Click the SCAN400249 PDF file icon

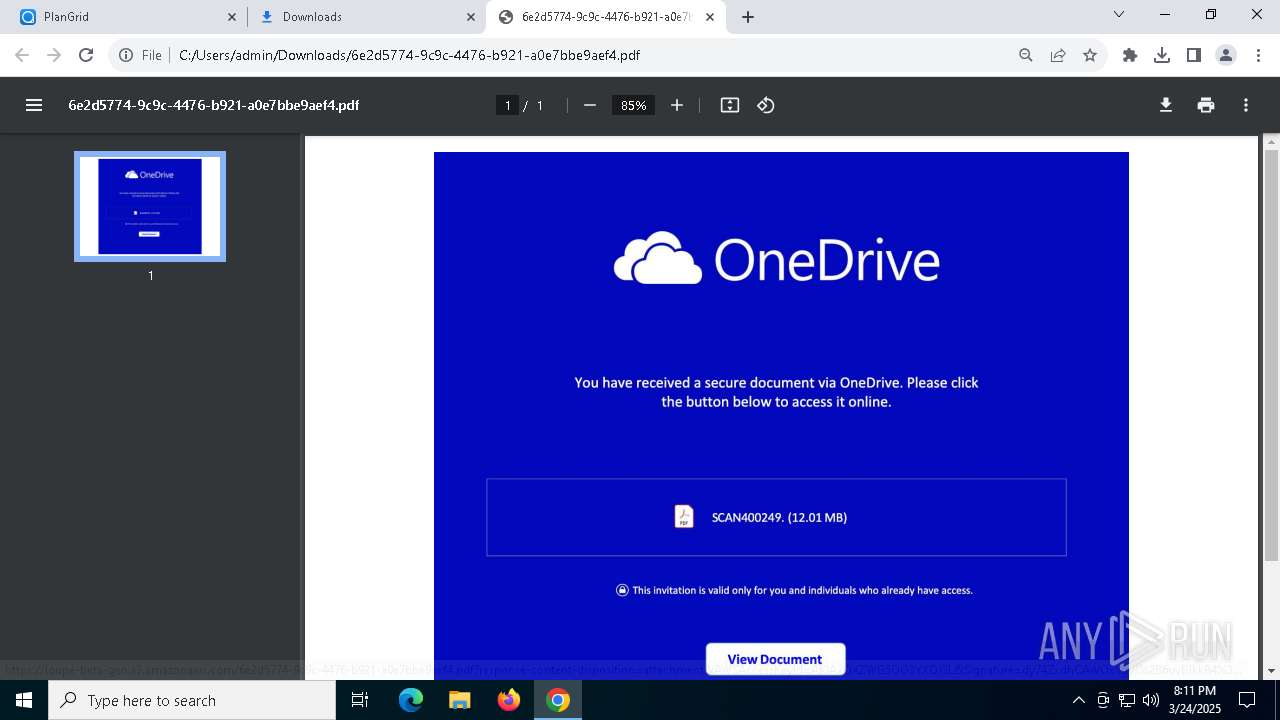[684, 516]
